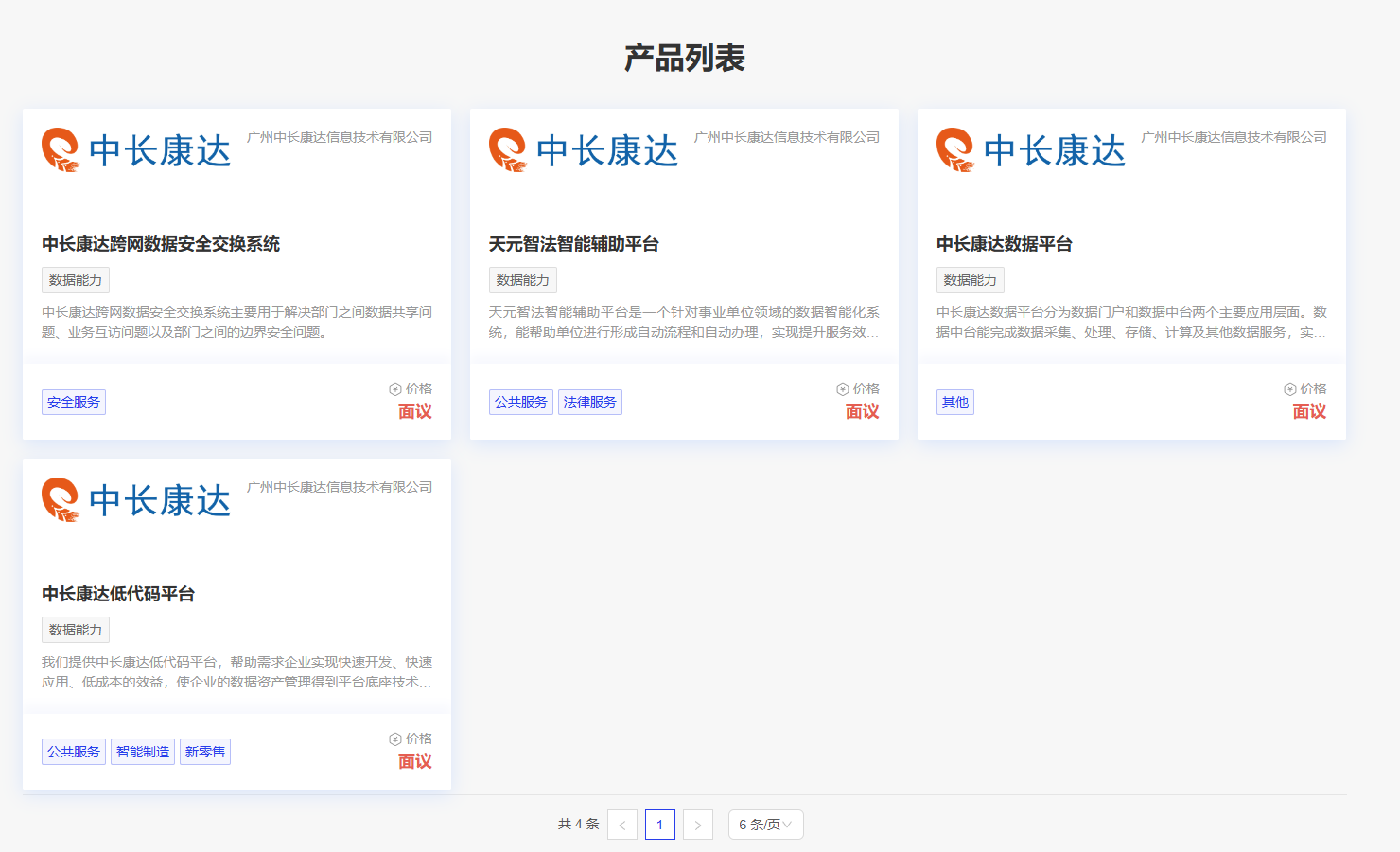Image resolution: width=1400 pixels, height=852 pixels.
Task: Open the 天元智法智能辅助平台 product title
Action: tap(574, 244)
